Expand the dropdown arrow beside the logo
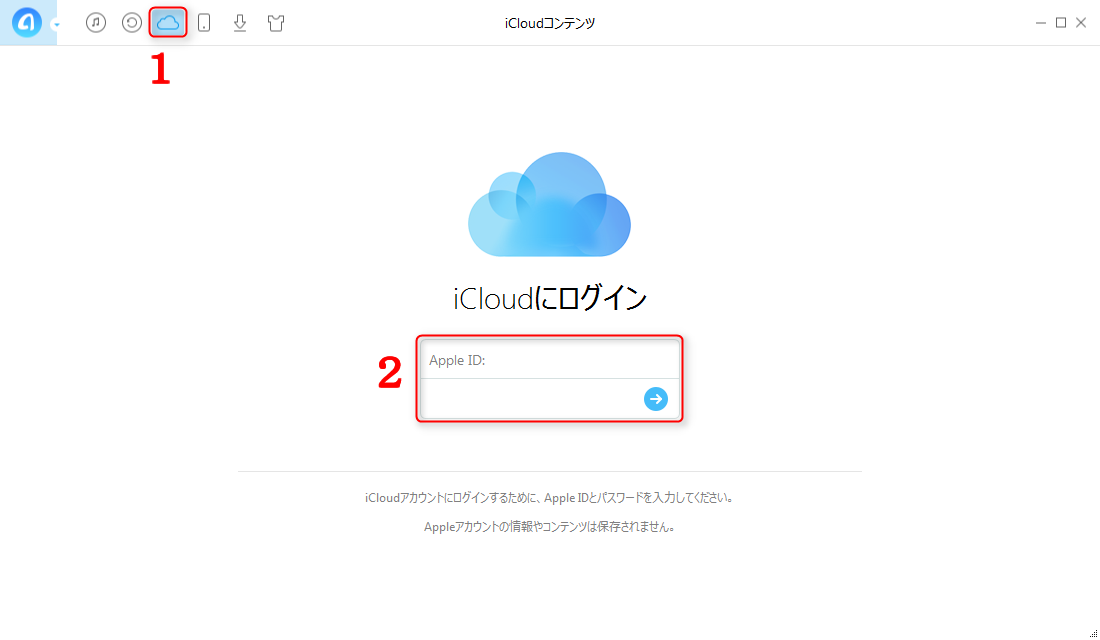 tap(56, 25)
